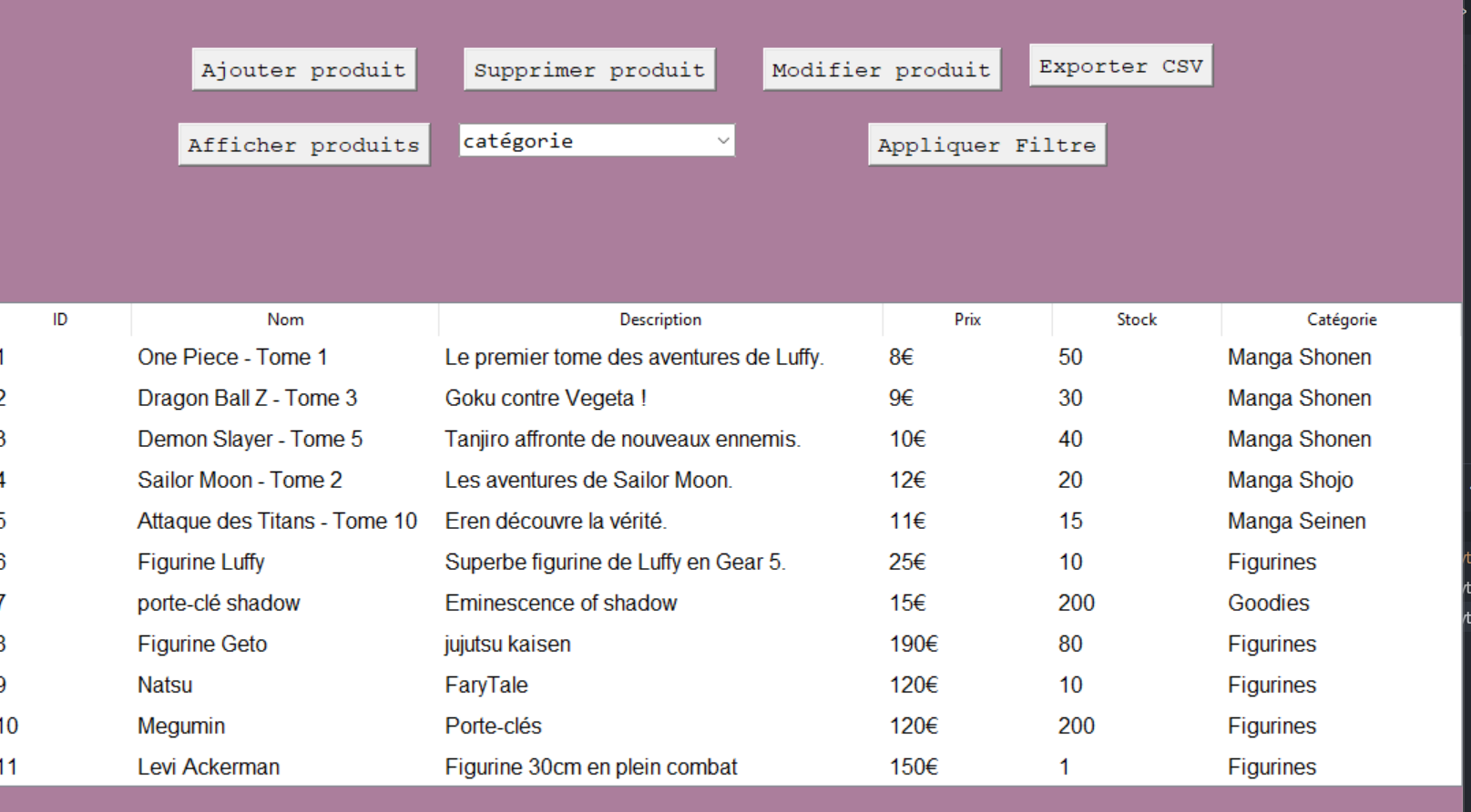Select Demon Slayer - Tome 5 row
The height and width of the screenshot is (812, 1471).
(x=730, y=439)
